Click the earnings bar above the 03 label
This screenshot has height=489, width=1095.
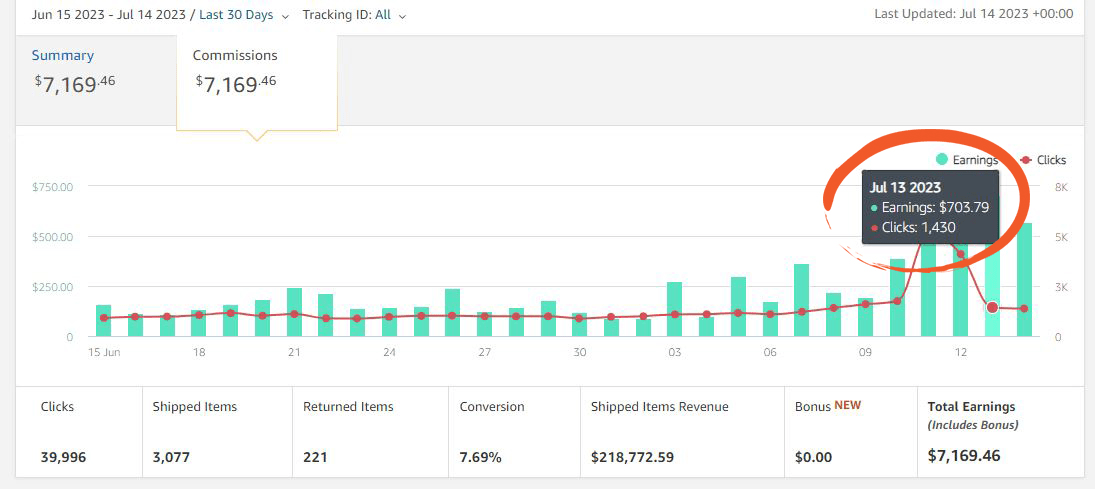(675, 310)
